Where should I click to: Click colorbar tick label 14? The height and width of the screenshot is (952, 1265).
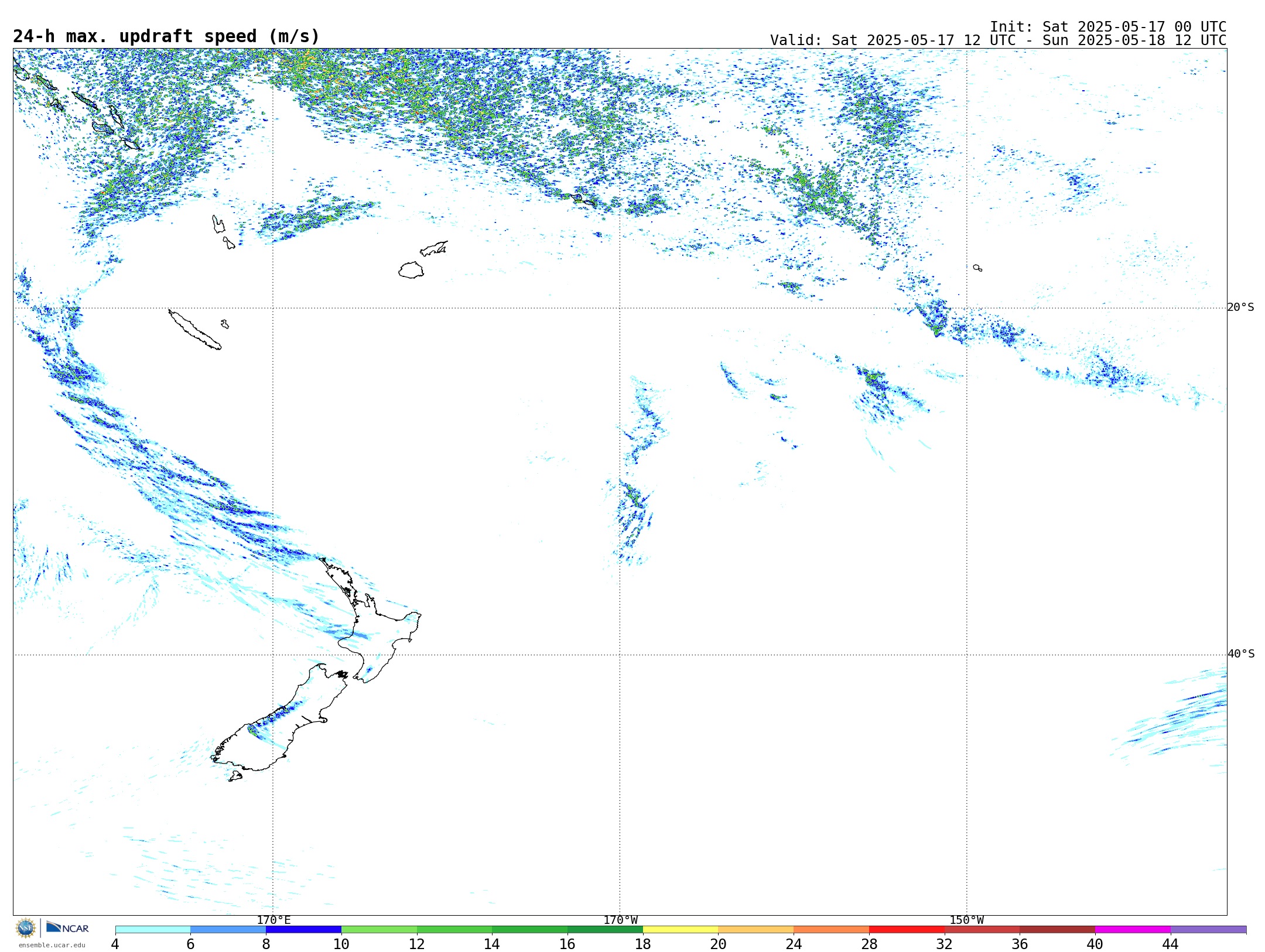pyautogui.click(x=492, y=944)
